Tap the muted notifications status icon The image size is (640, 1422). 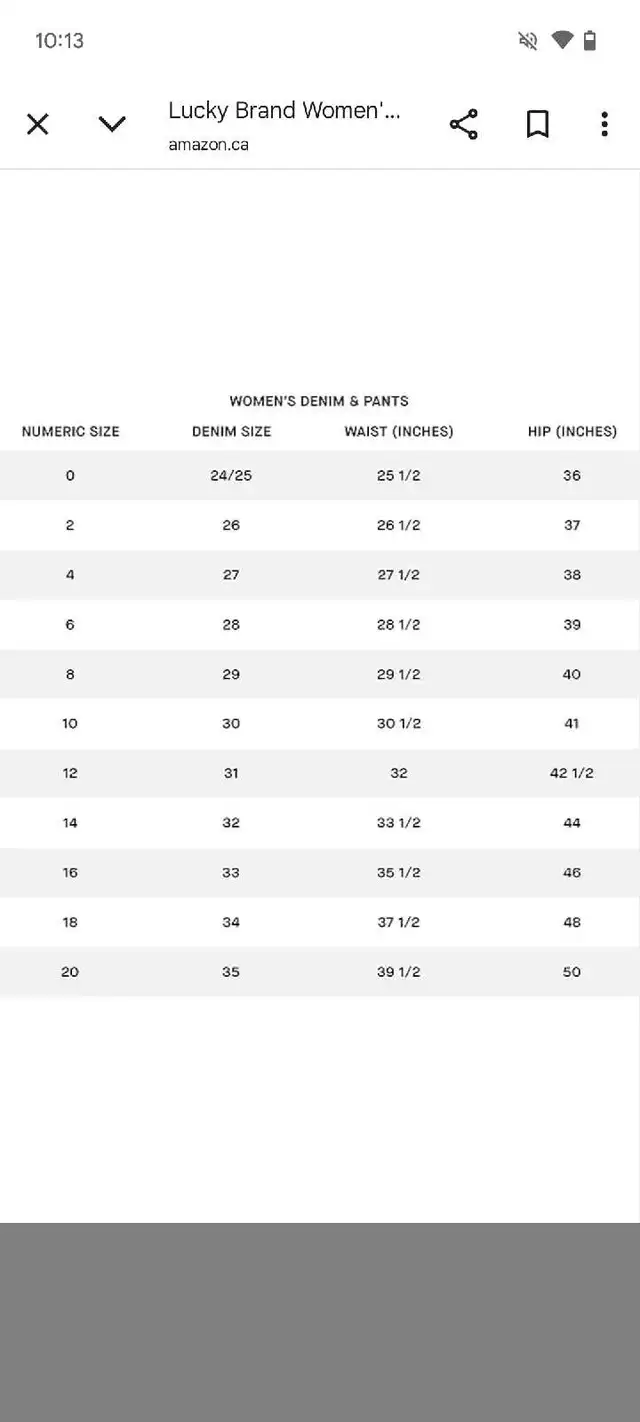coord(527,40)
